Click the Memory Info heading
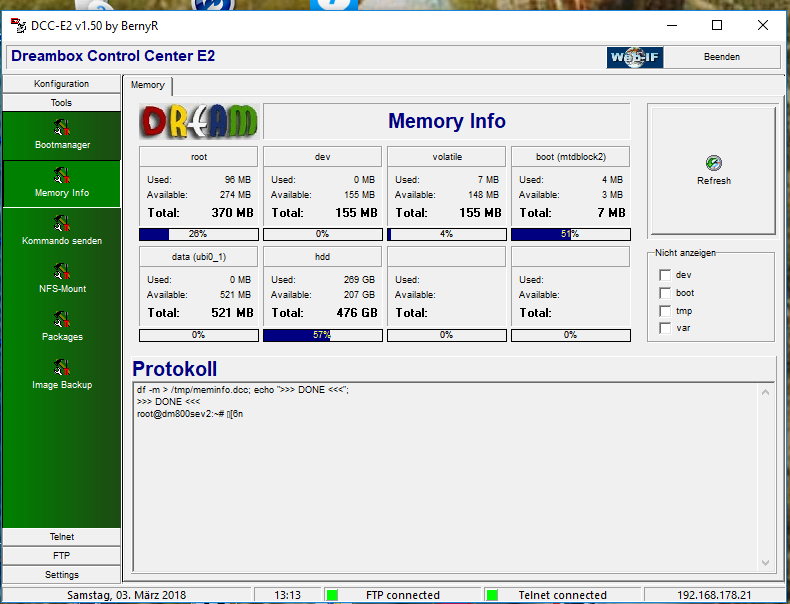The image size is (790, 604). 446,121
